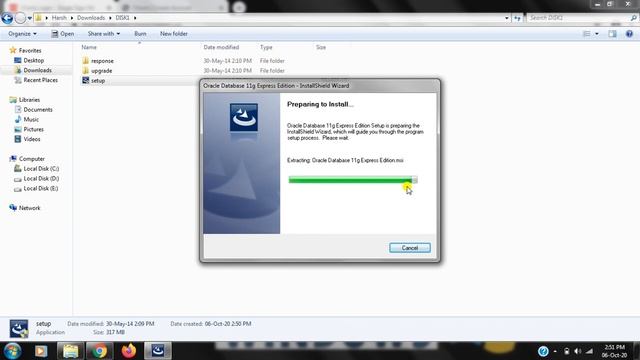Switch to Chrome in the taskbar
This screenshot has width=640, height=360.
99,351
